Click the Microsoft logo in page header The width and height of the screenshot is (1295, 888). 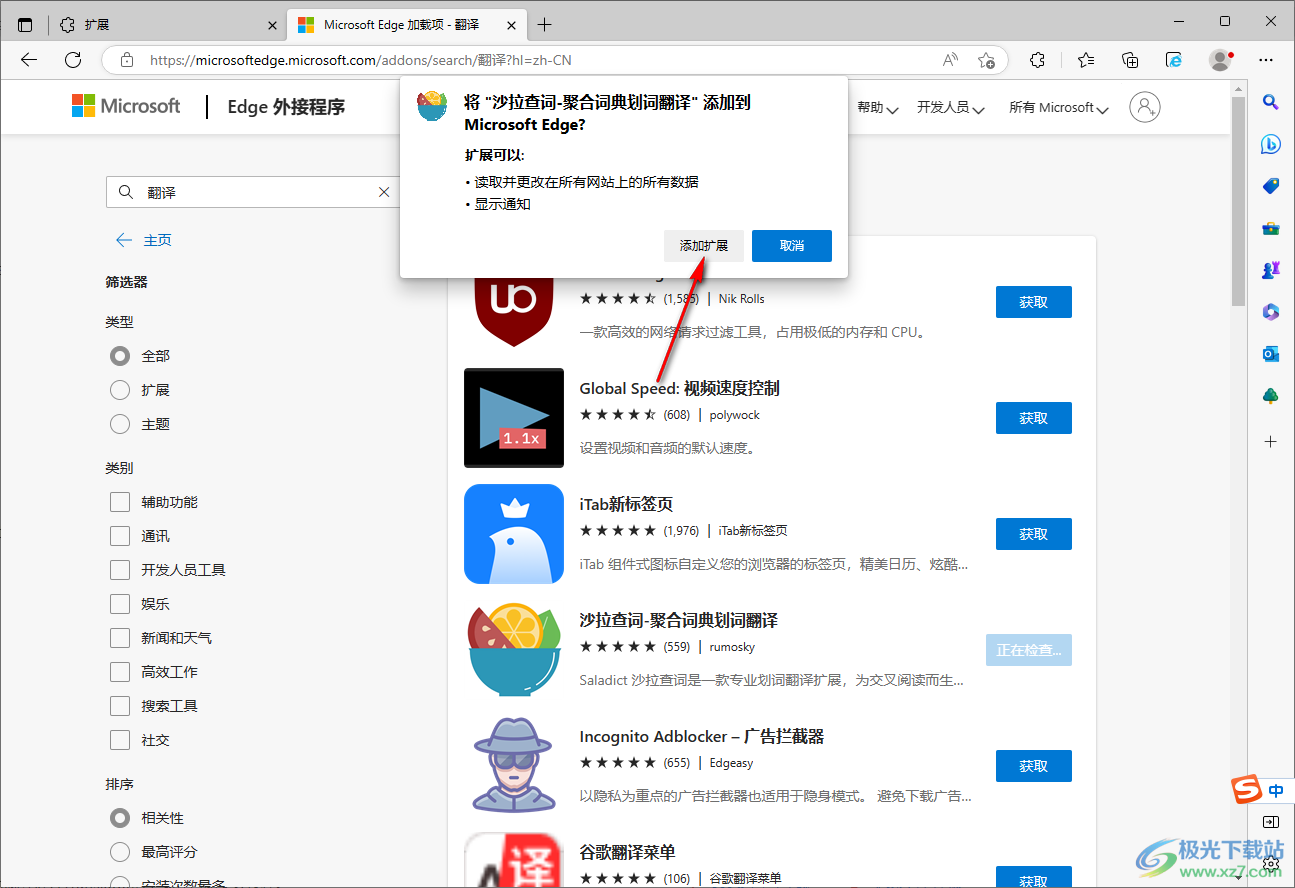(x=126, y=106)
